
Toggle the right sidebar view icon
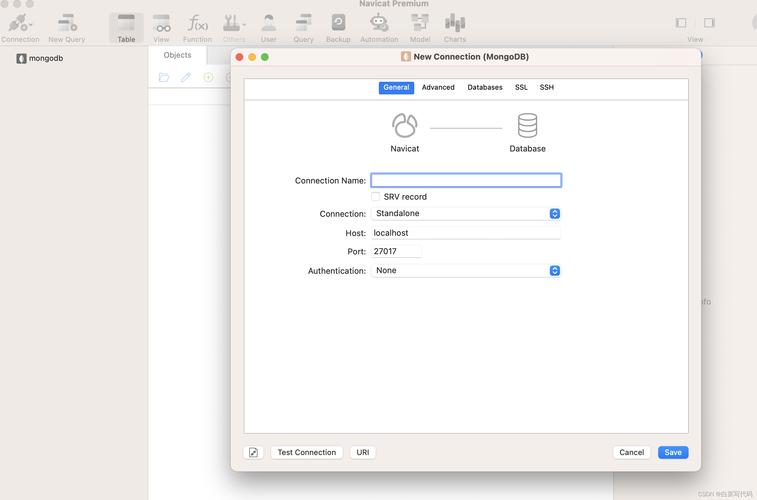(x=709, y=23)
